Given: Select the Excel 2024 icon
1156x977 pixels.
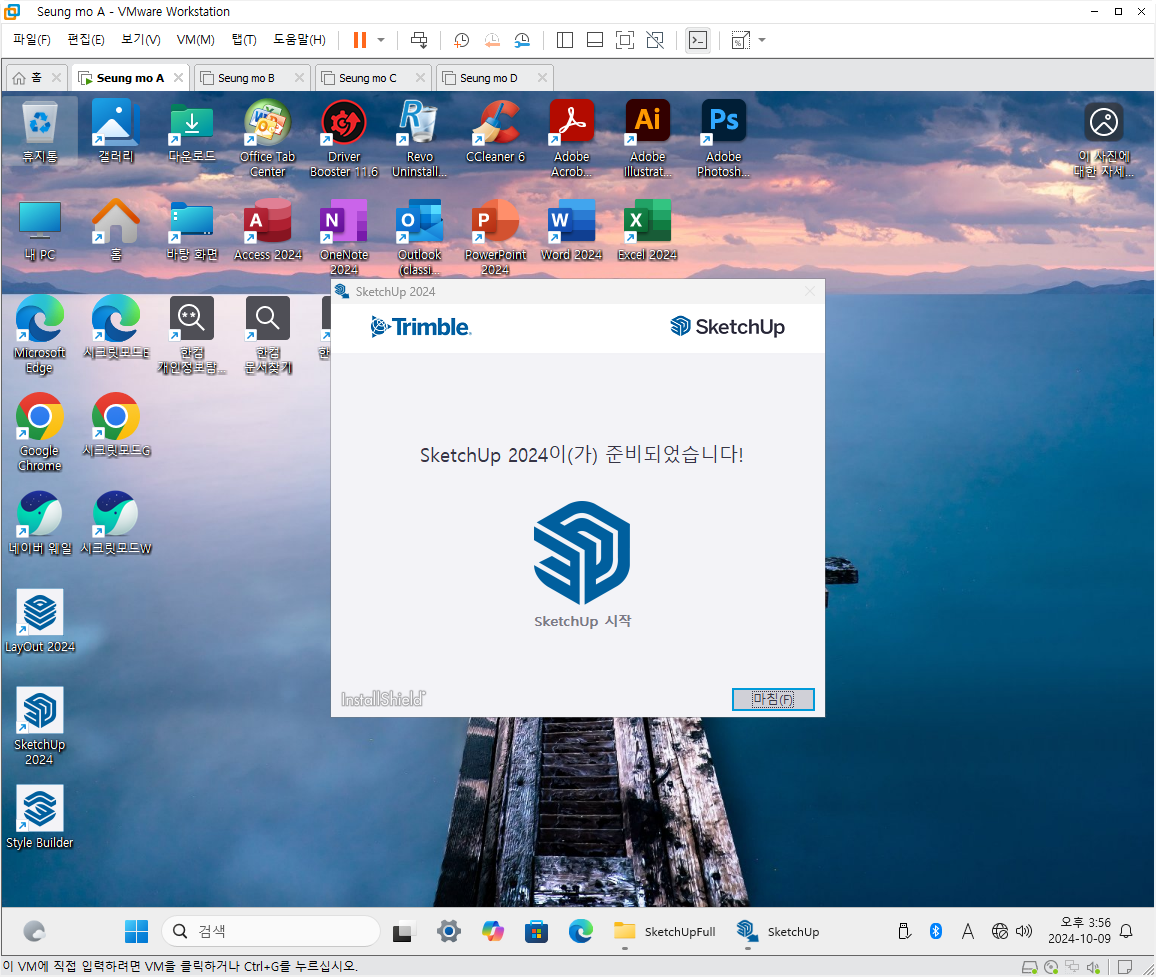Looking at the screenshot, I should click(647, 231).
